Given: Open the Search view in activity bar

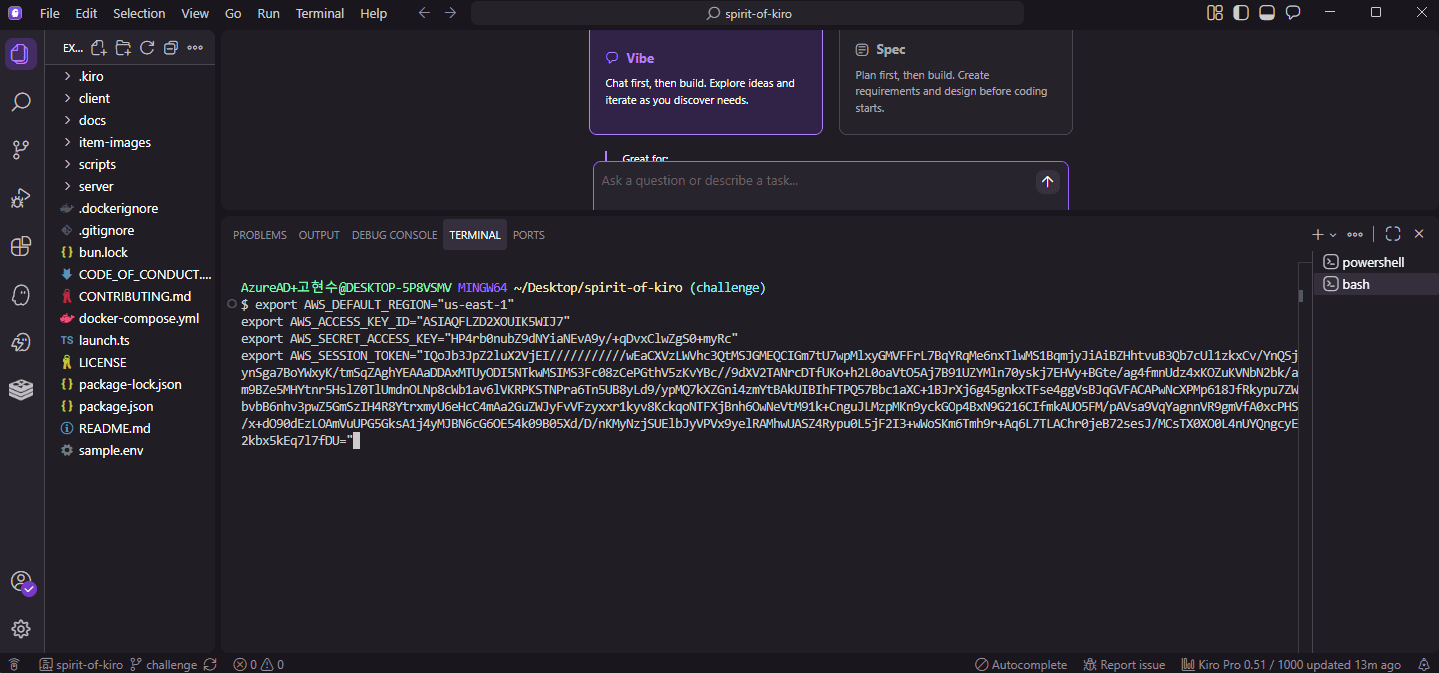Looking at the screenshot, I should coord(21,102).
